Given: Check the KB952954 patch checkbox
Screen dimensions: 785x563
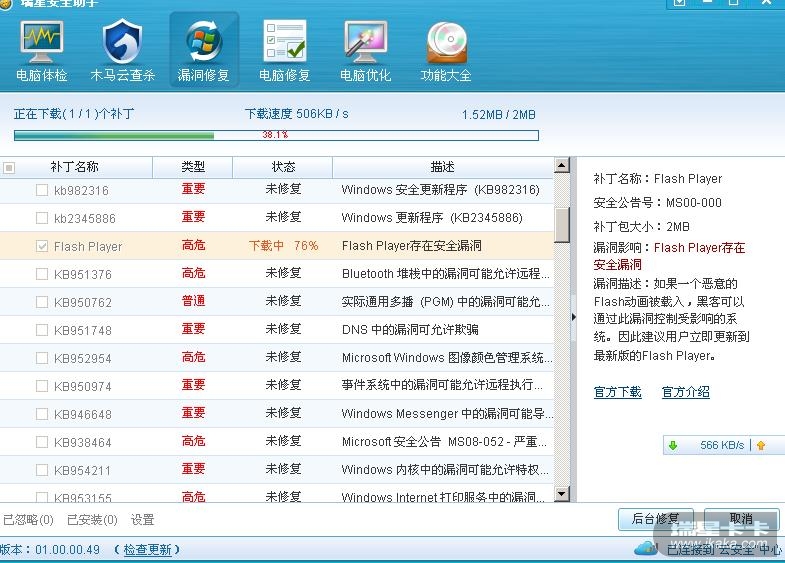Looking at the screenshot, I should [x=42, y=358].
